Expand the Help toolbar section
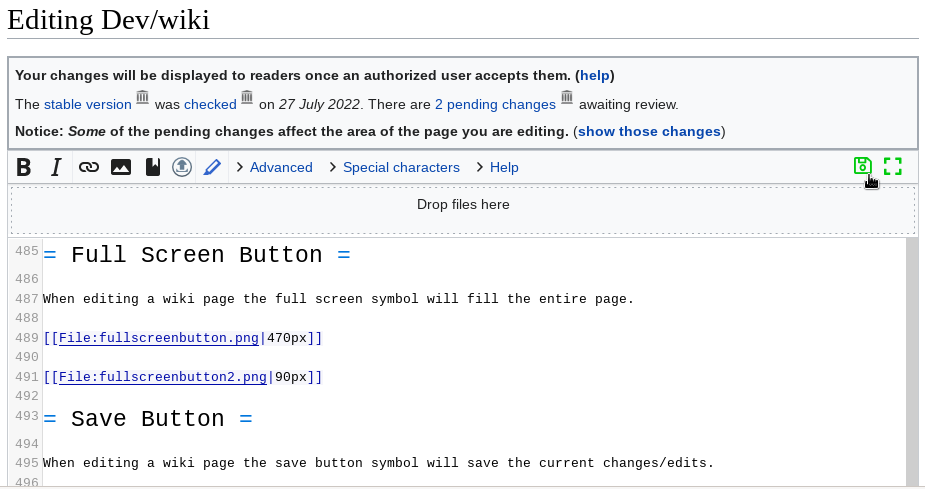Image resolution: width=925 pixels, height=489 pixels. pyautogui.click(x=503, y=167)
